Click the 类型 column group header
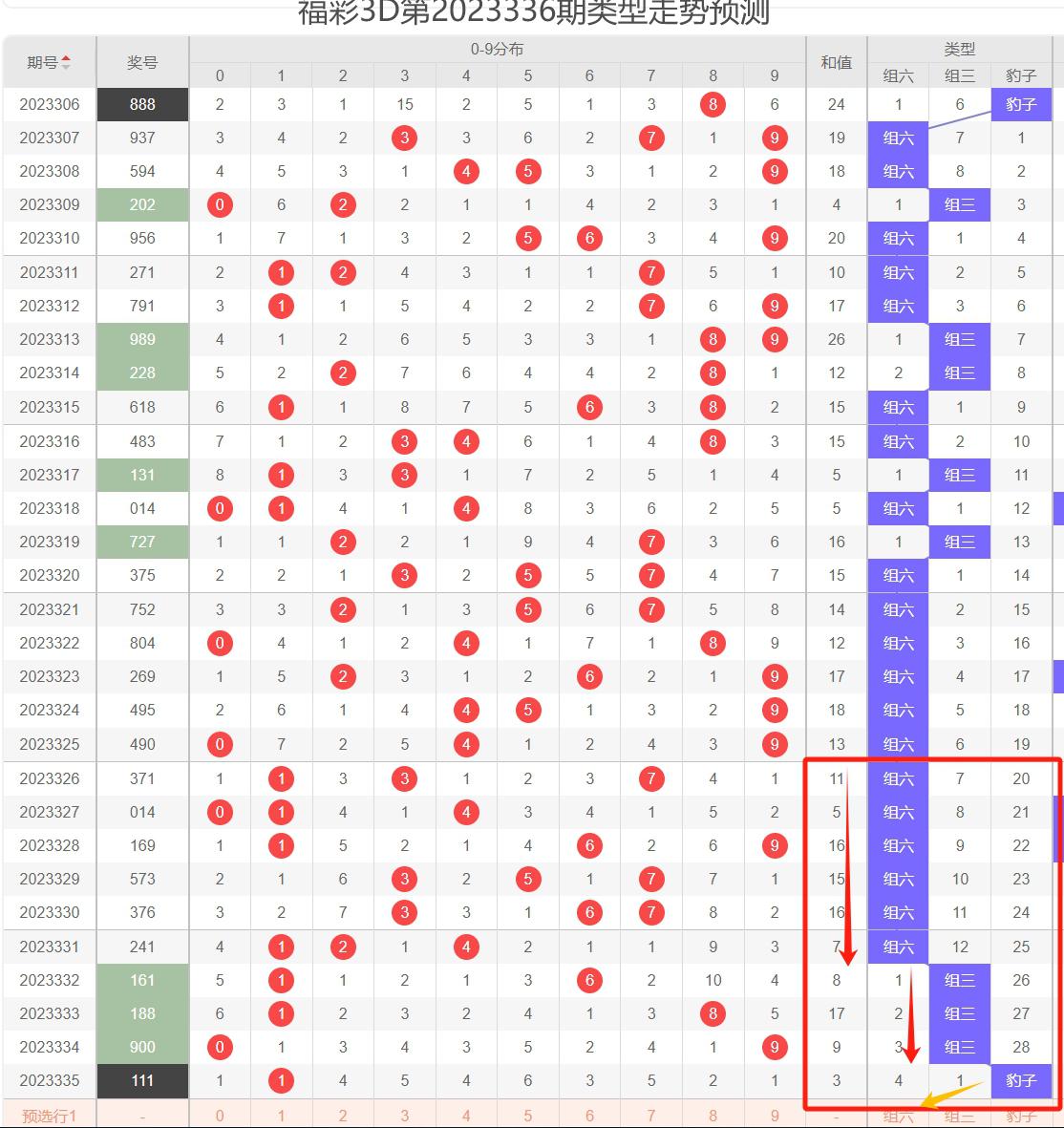 pos(960,49)
